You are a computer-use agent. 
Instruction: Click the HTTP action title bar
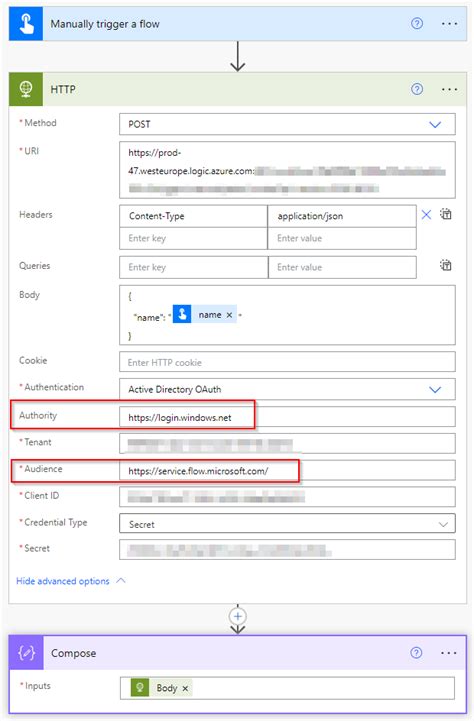coord(238,89)
